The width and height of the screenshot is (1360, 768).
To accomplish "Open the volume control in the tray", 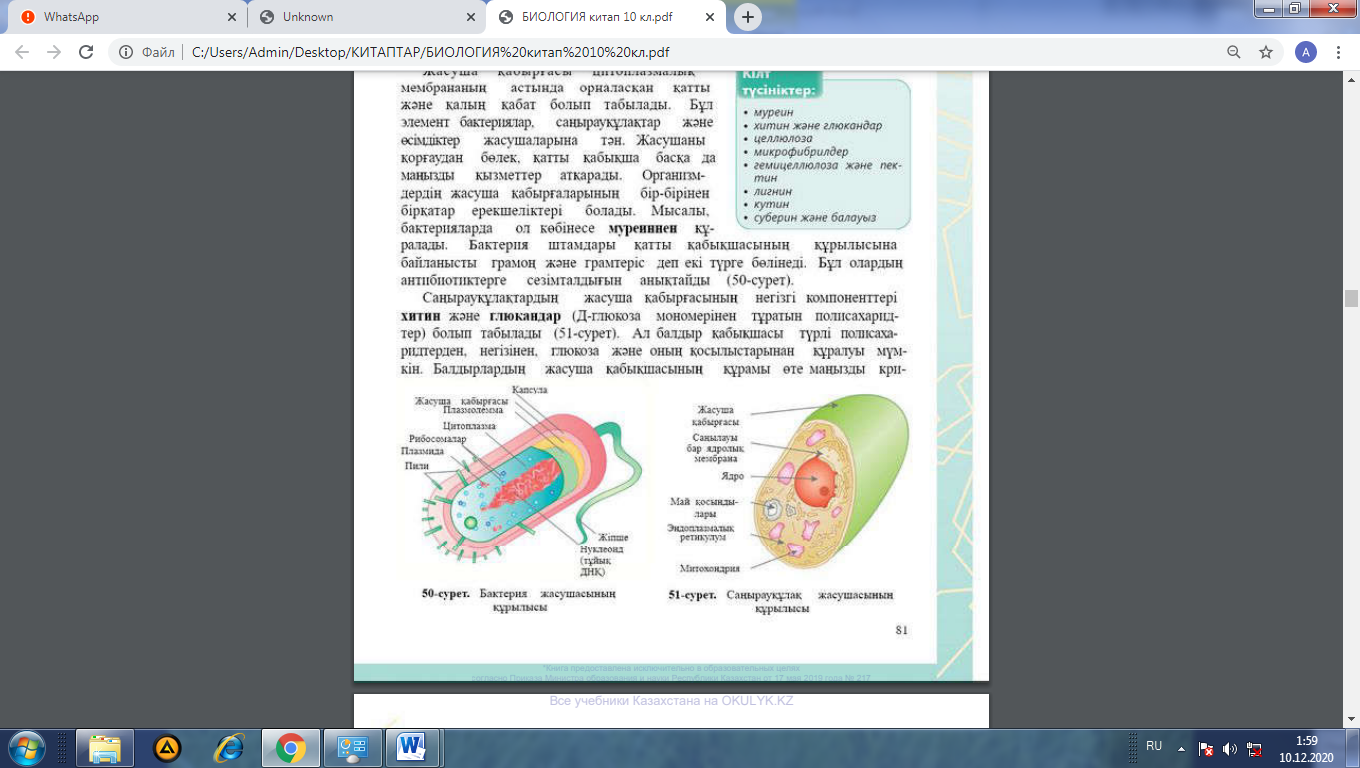I will point(1230,748).
